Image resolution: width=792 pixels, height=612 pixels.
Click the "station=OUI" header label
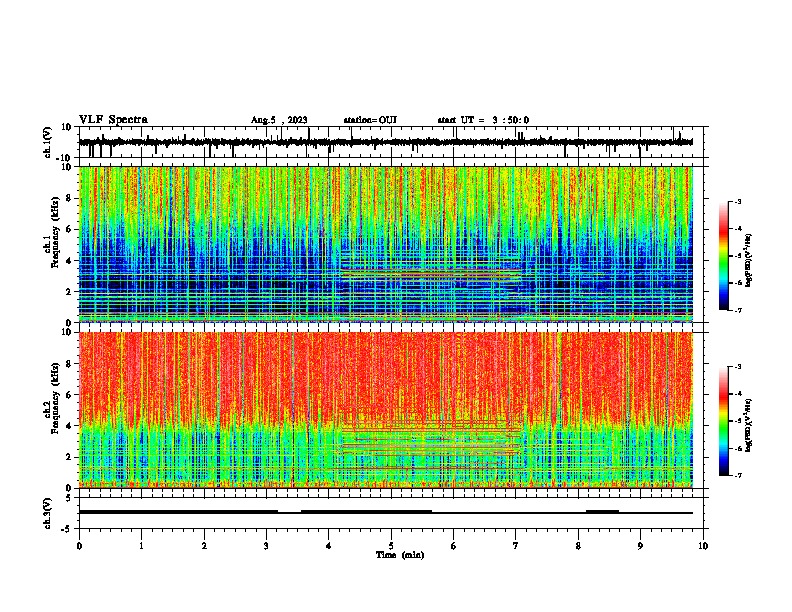(x=370, y=120)
